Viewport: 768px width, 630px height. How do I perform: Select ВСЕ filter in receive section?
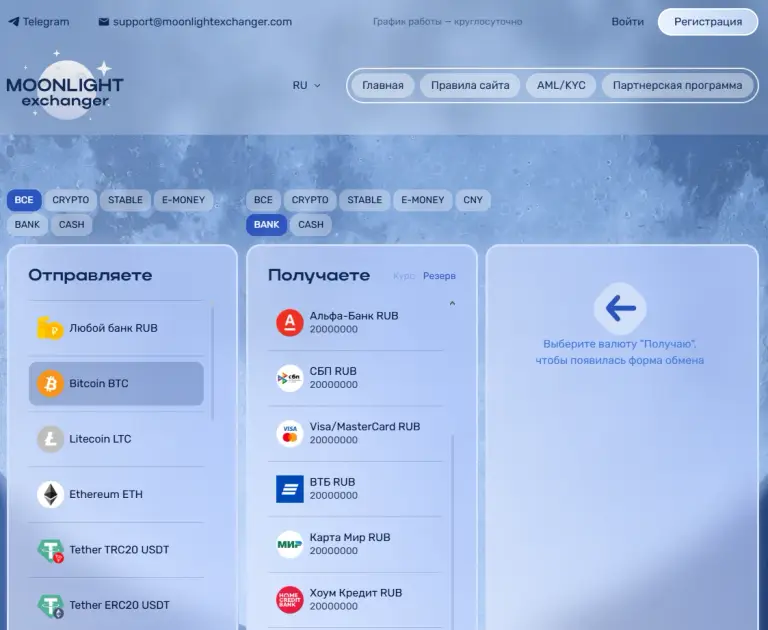[x=263, y=200]
